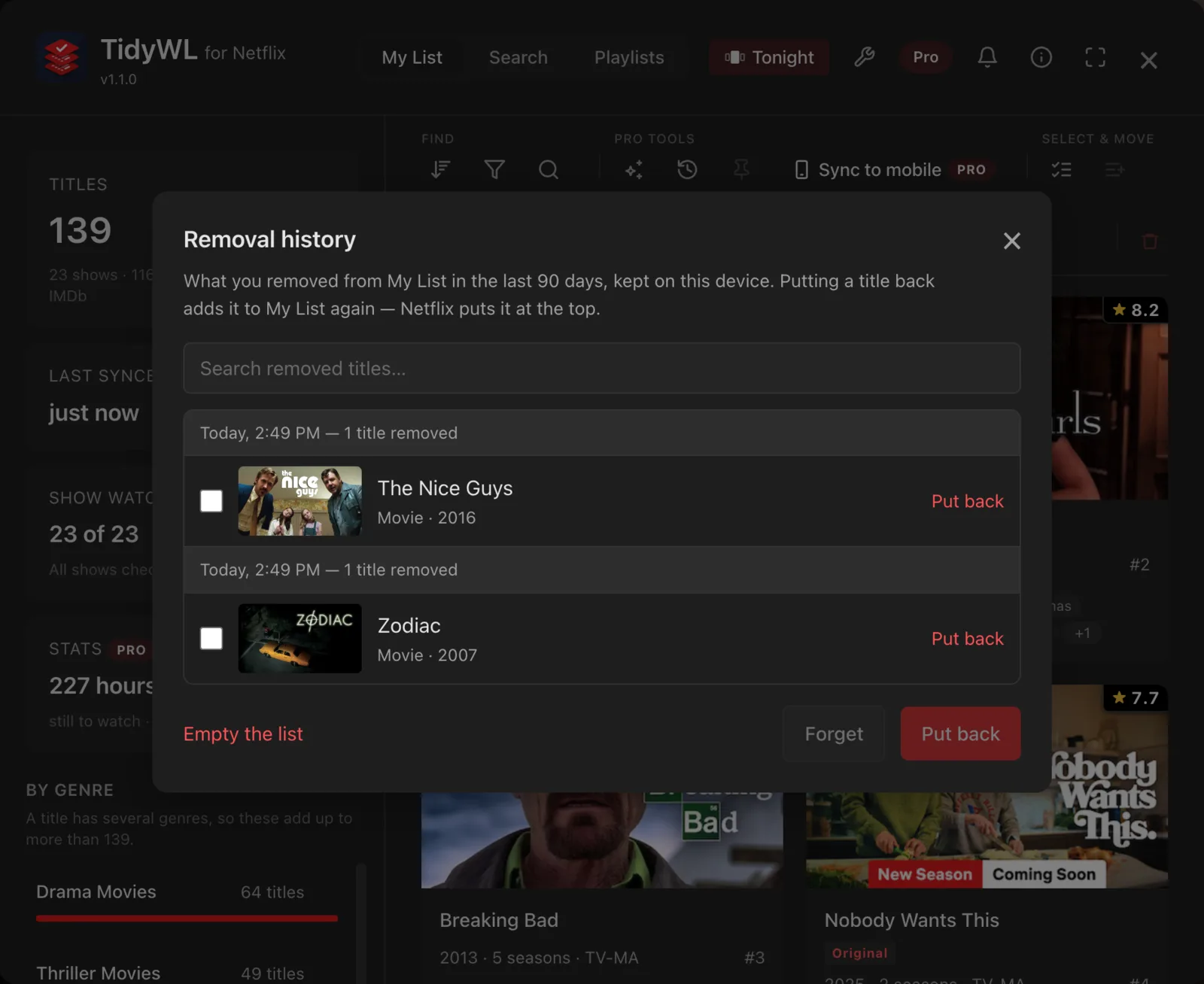Toggle the fullscreen icon

tap(1096, 57)
